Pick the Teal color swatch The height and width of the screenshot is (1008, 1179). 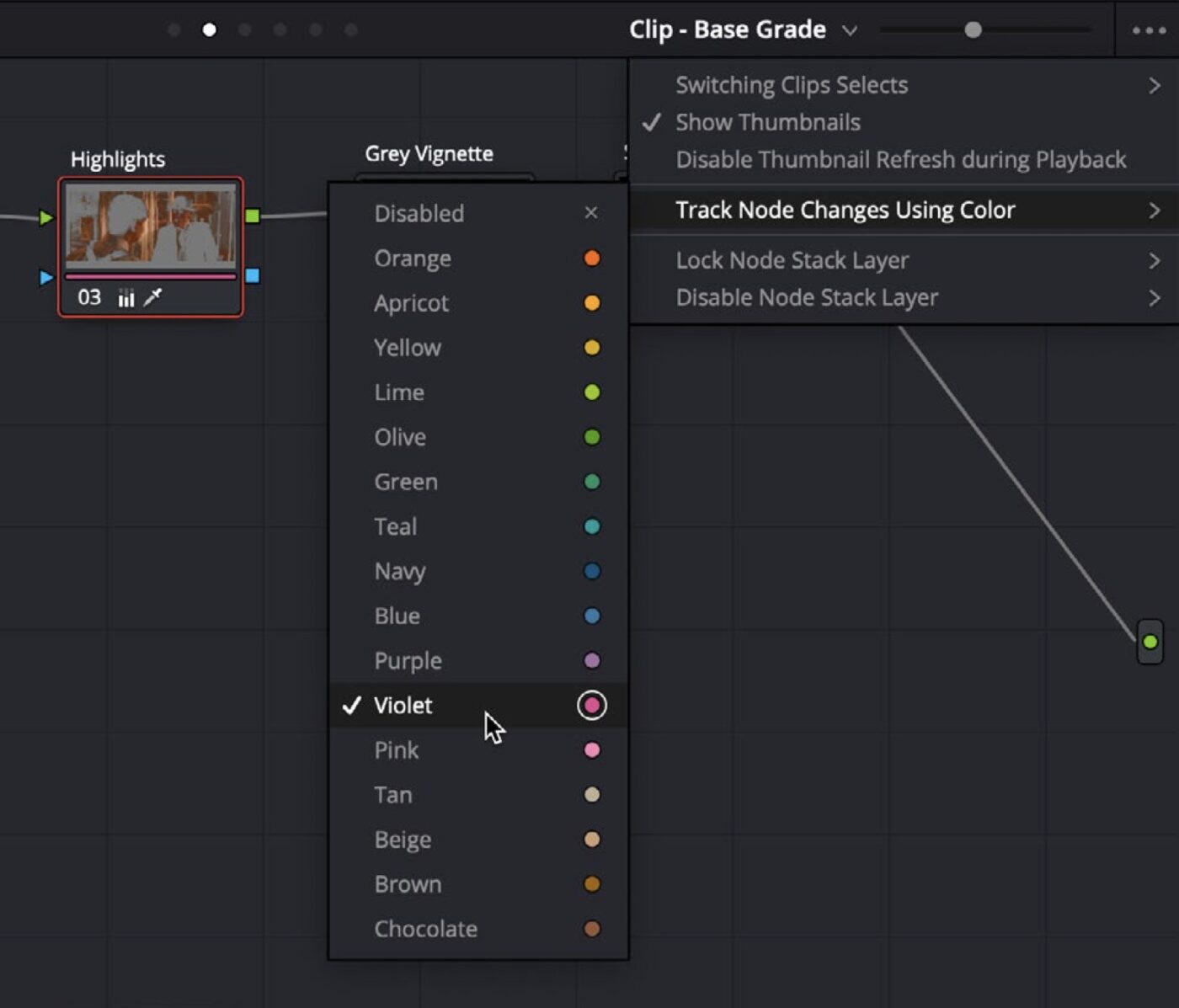coord(592,526)
